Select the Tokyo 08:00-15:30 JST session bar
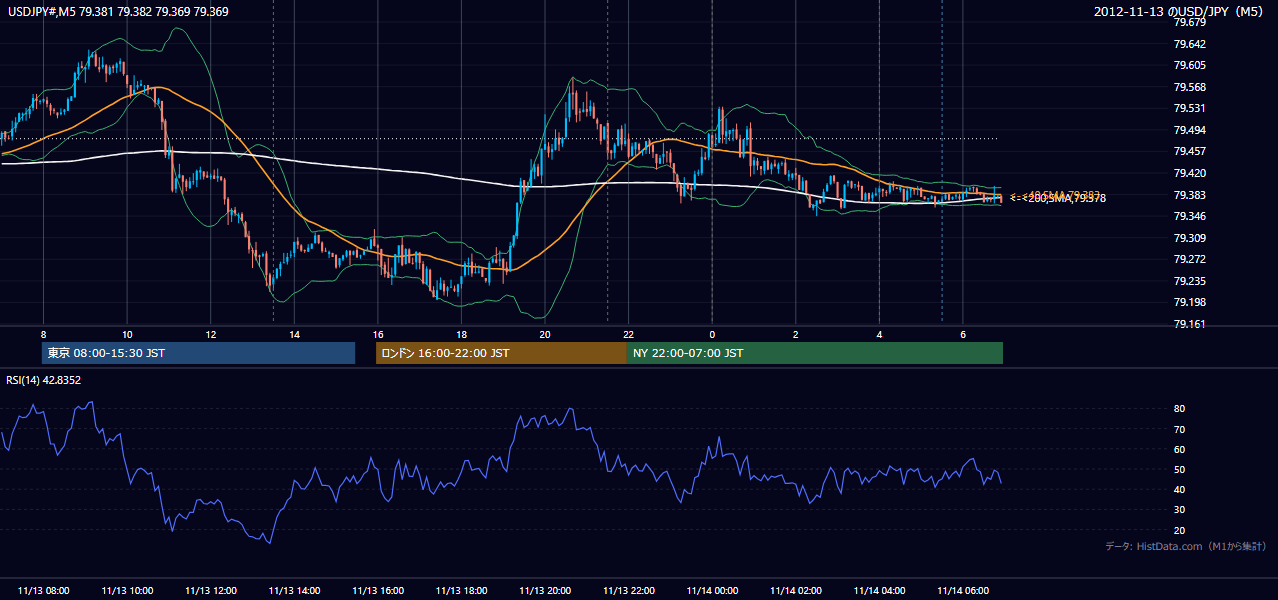 198,353
